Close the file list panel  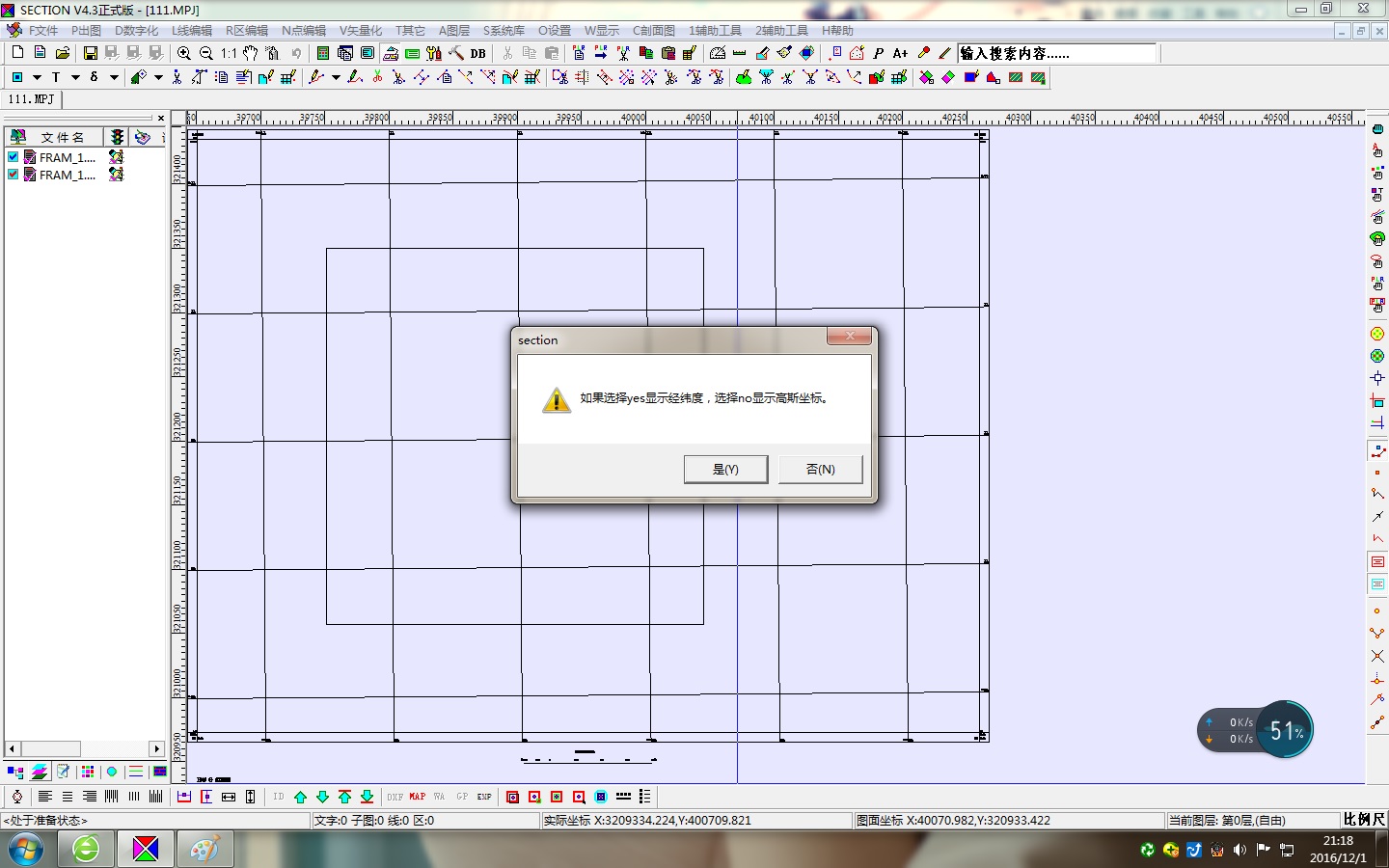click(x=161, y=119)
